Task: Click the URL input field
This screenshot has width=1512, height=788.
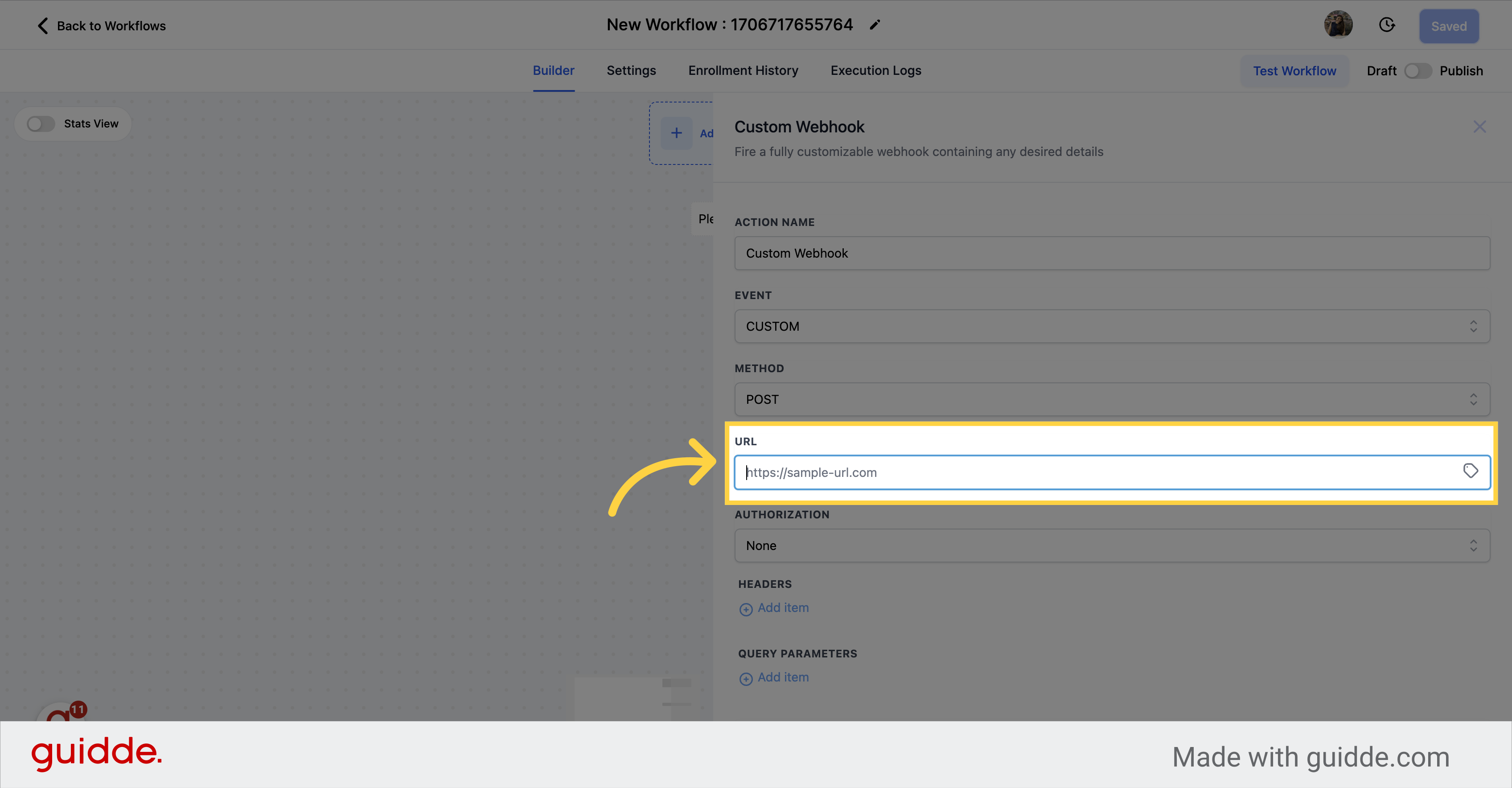Action: (x=1112, y=472)
